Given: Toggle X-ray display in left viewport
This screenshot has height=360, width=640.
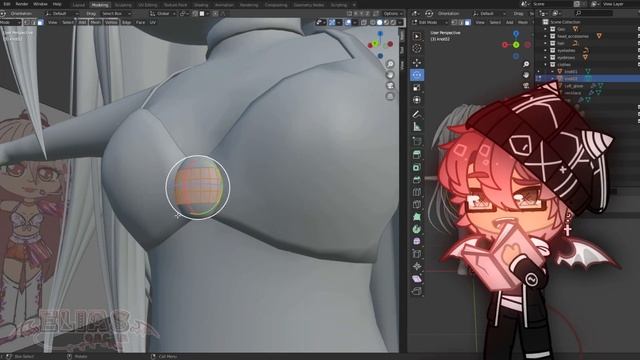Looking at the screenshot, I should (364, 22).
